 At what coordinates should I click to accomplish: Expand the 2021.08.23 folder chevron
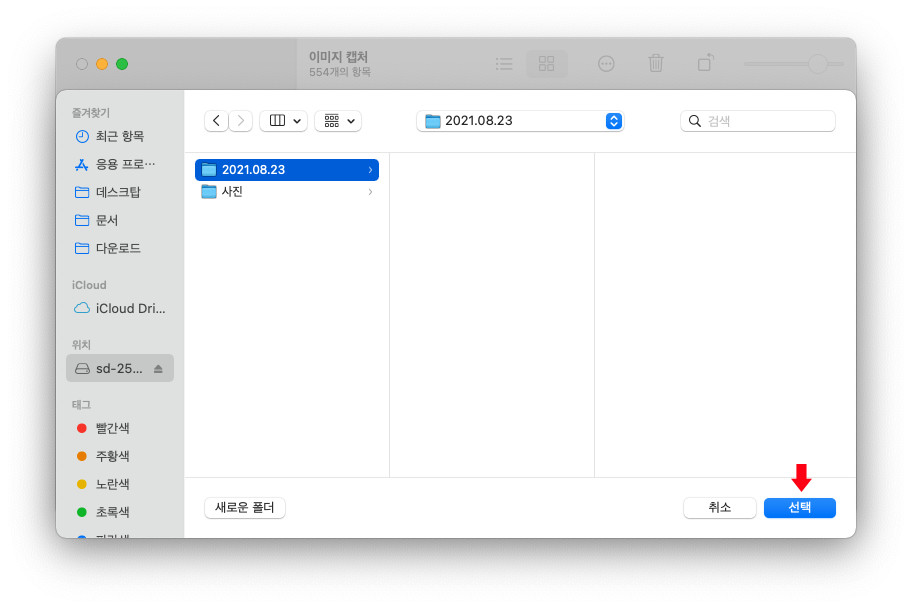(370, 170)
